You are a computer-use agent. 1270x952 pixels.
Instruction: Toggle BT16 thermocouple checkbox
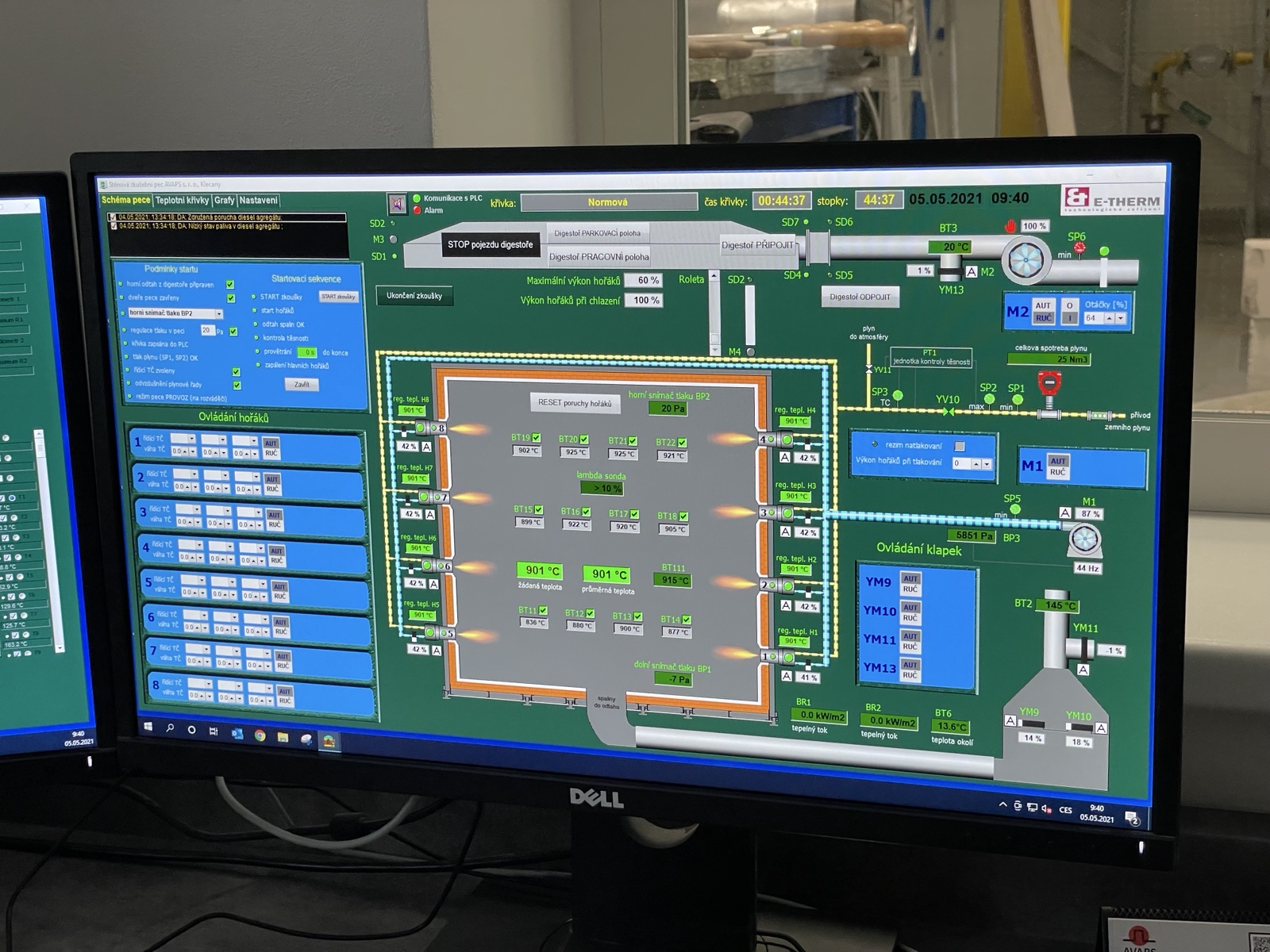click(586, 512)
